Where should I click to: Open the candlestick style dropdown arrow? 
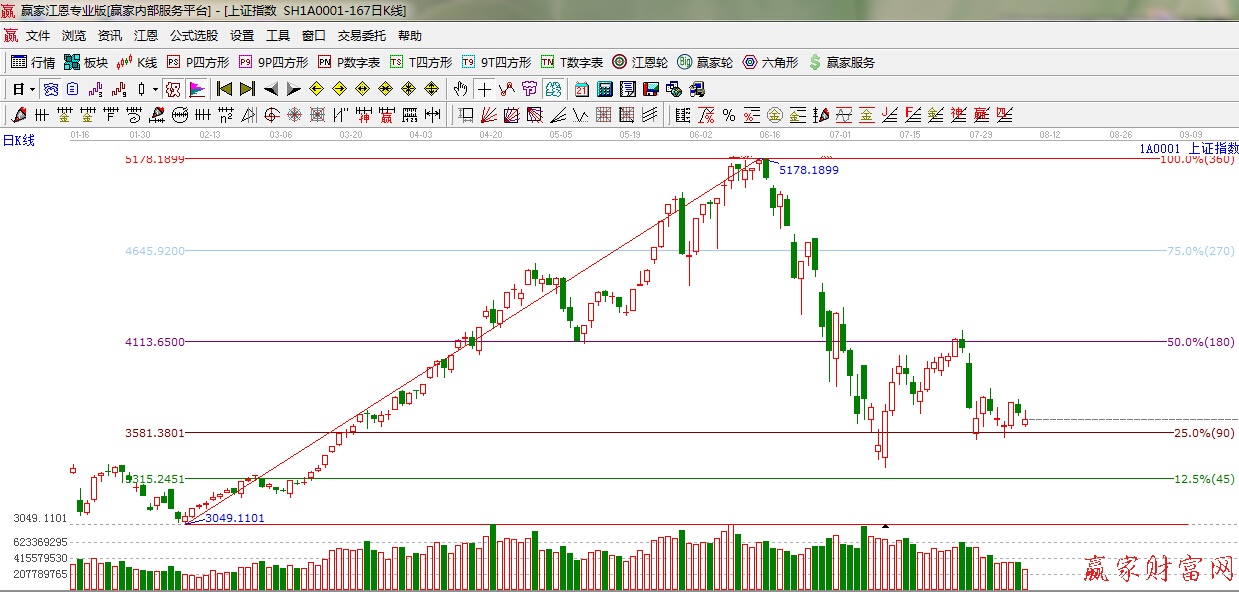(x=155, y=89)
